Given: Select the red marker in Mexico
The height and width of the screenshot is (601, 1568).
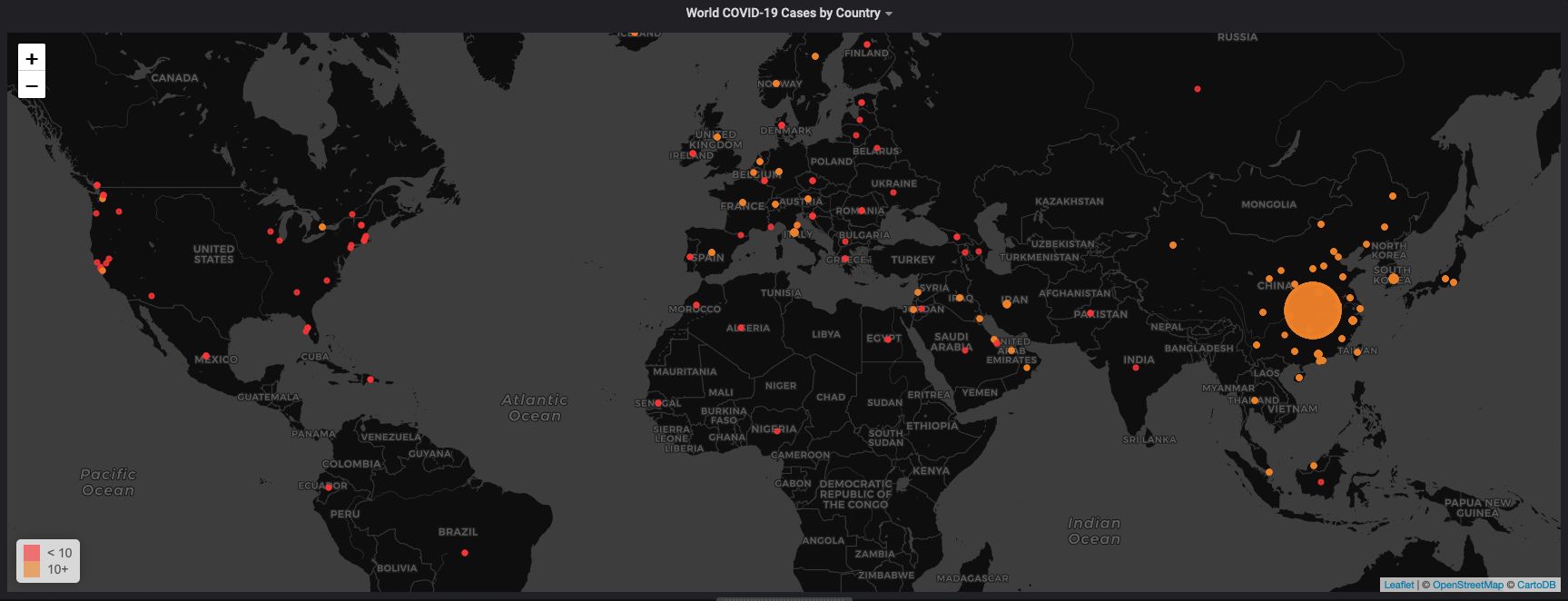Looking at the screenshot, I should (x=206, y=356).
